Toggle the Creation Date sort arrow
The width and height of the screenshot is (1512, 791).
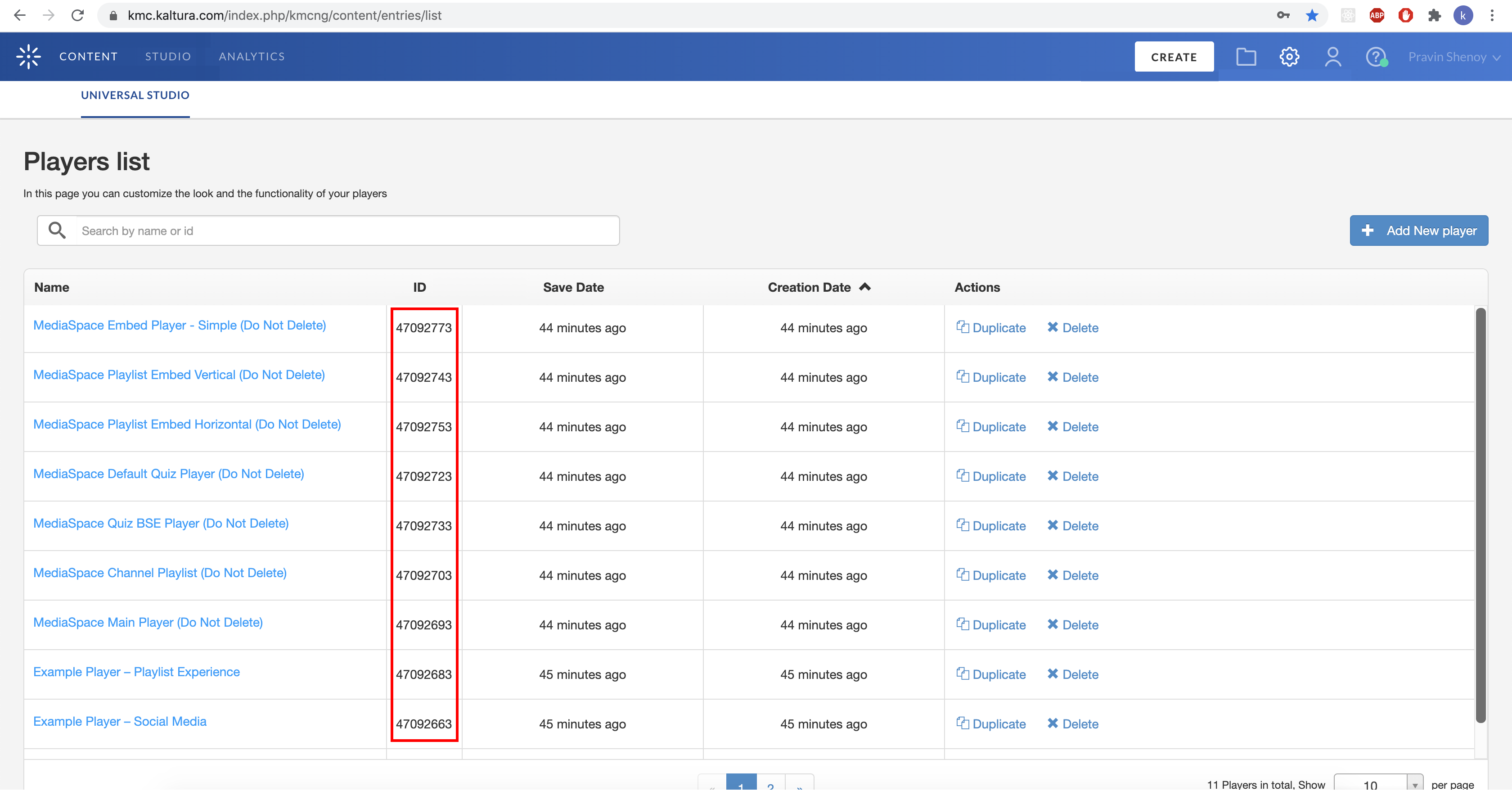click(x=864, y=287)
